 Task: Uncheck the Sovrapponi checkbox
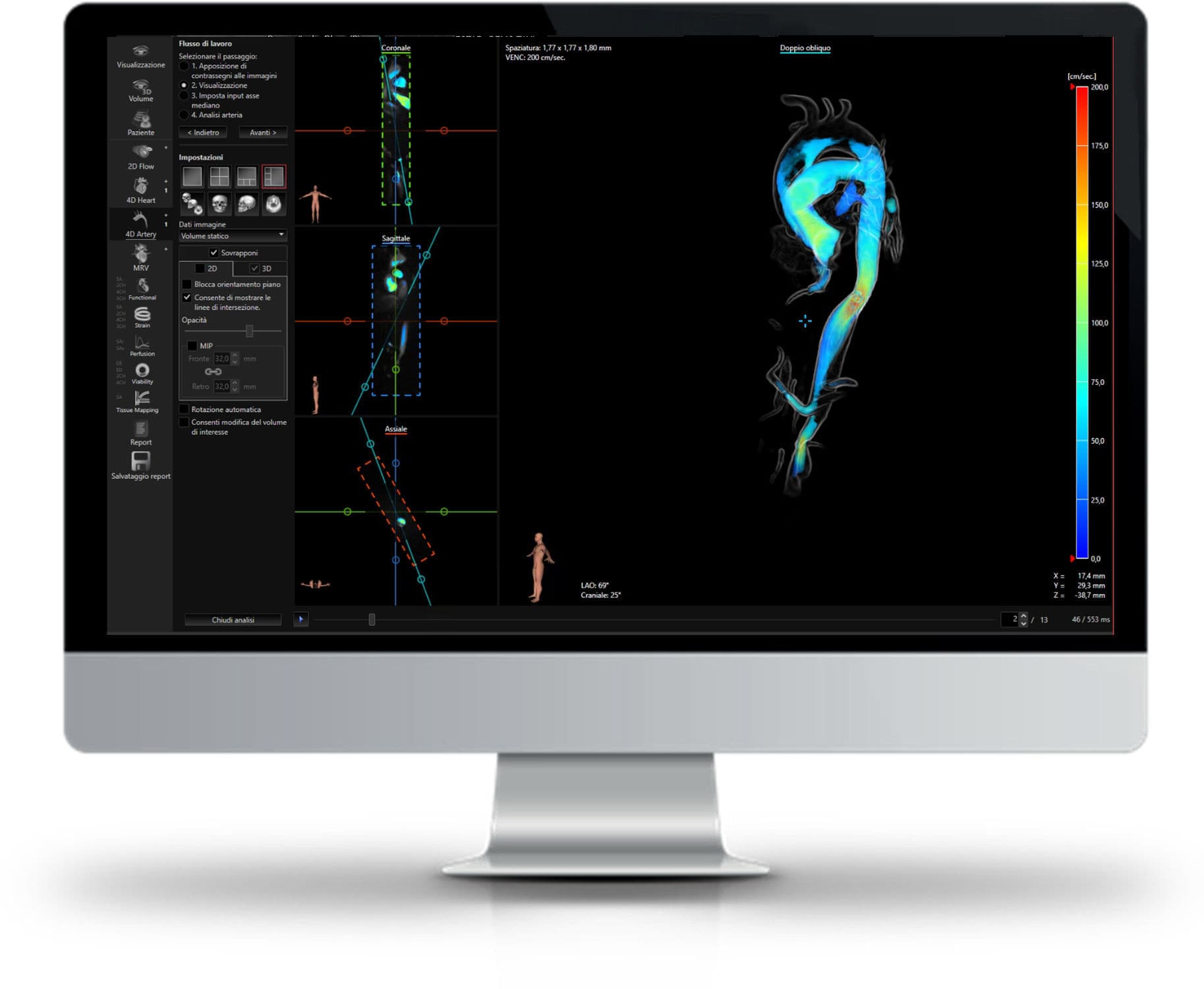pos(214,252)
